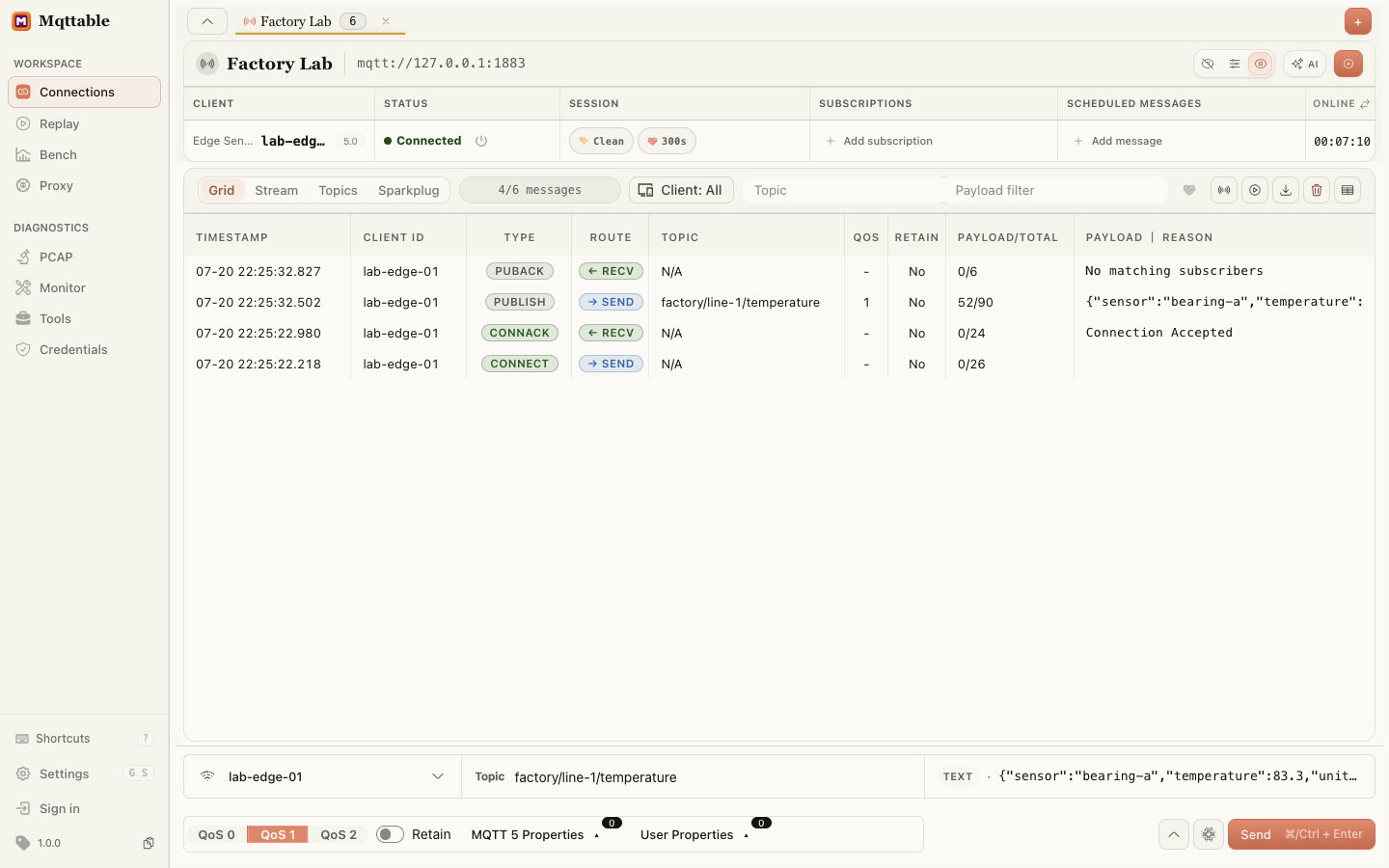Open Shortcuts from the sidebar
Viewport: 1389px width, 868px height.
[x=84, y=738]
